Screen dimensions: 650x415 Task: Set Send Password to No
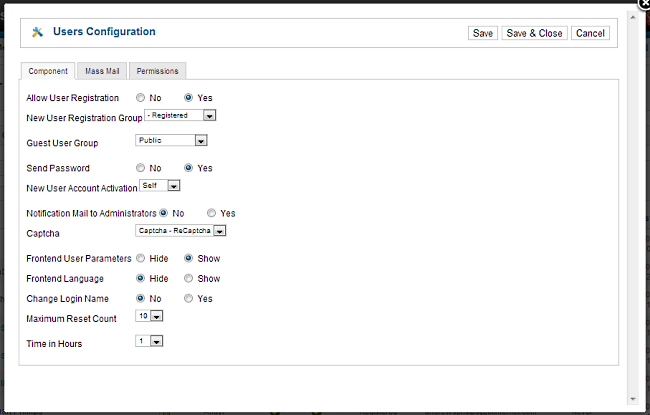[141, 168]
